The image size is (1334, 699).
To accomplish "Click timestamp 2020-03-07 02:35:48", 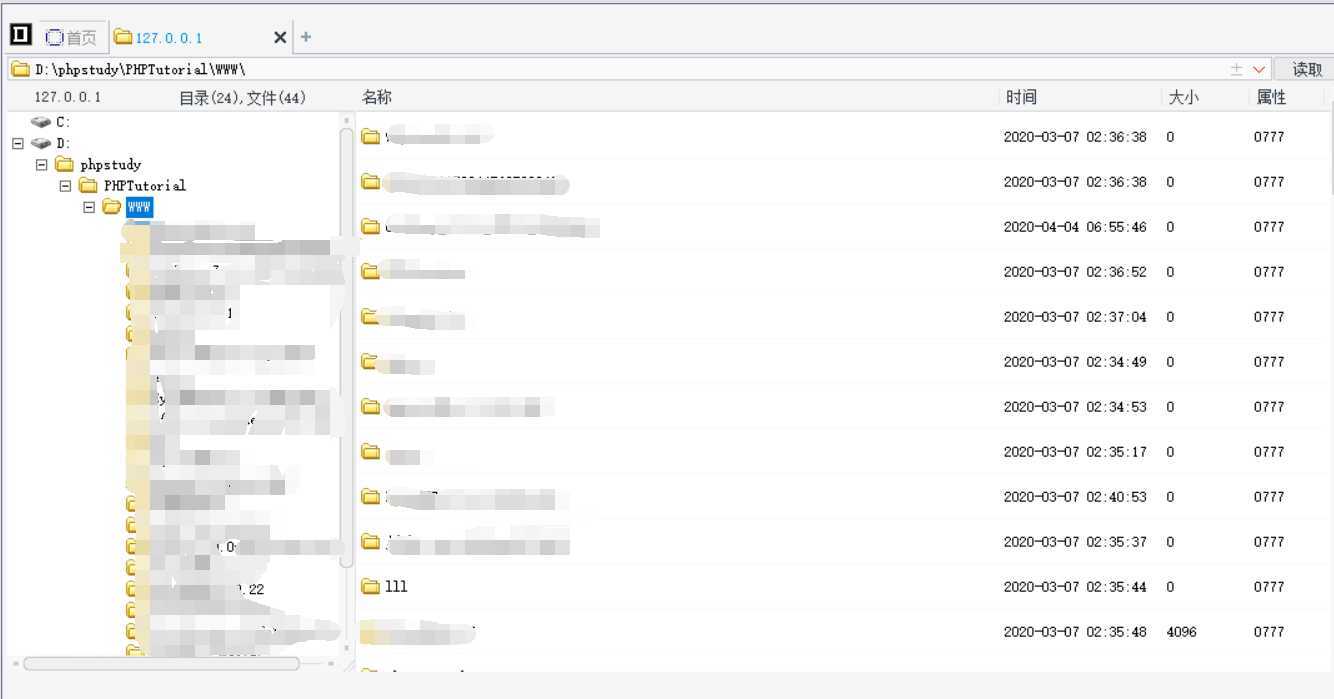I will (1075, 632).
